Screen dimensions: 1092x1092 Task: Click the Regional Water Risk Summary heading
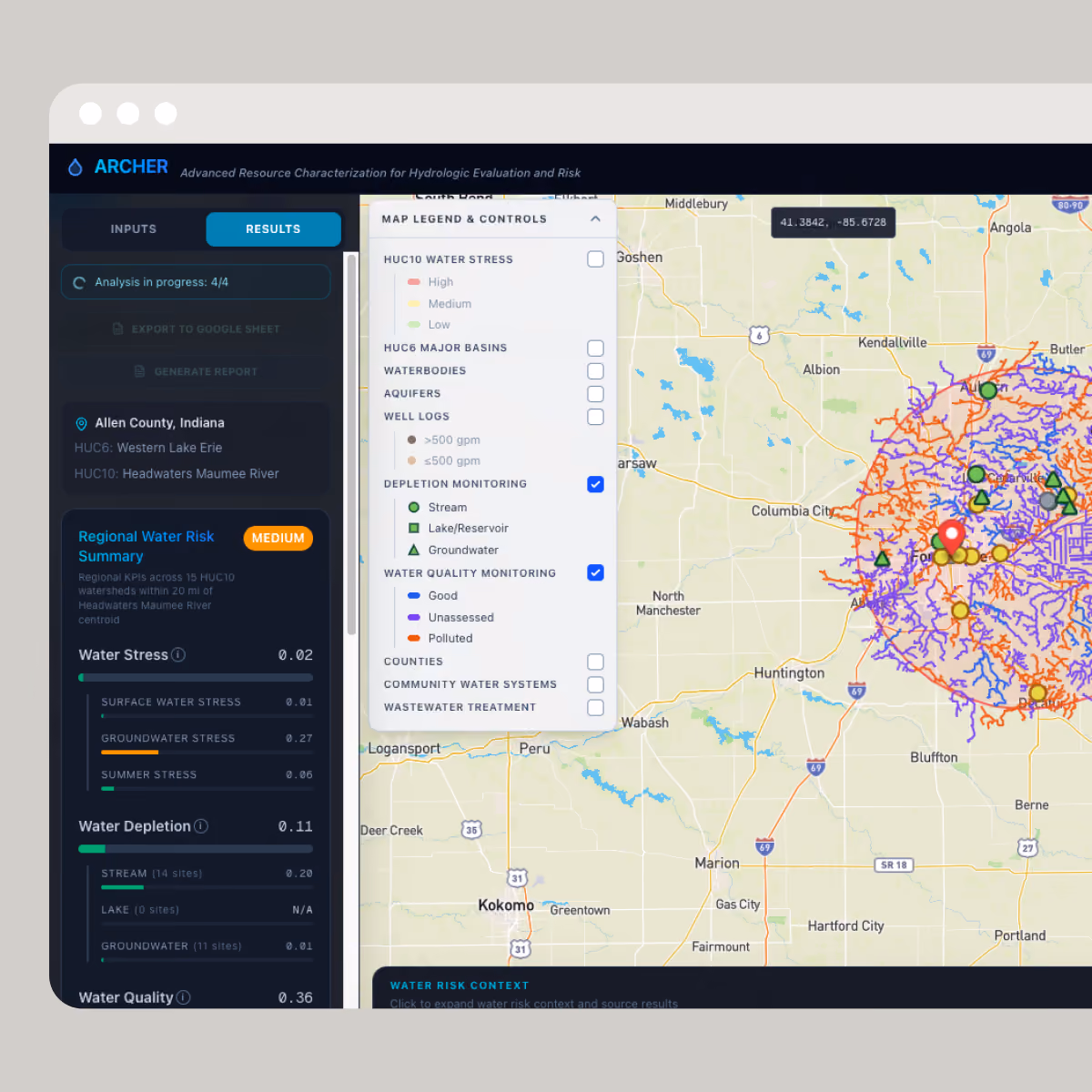point(146,546)
